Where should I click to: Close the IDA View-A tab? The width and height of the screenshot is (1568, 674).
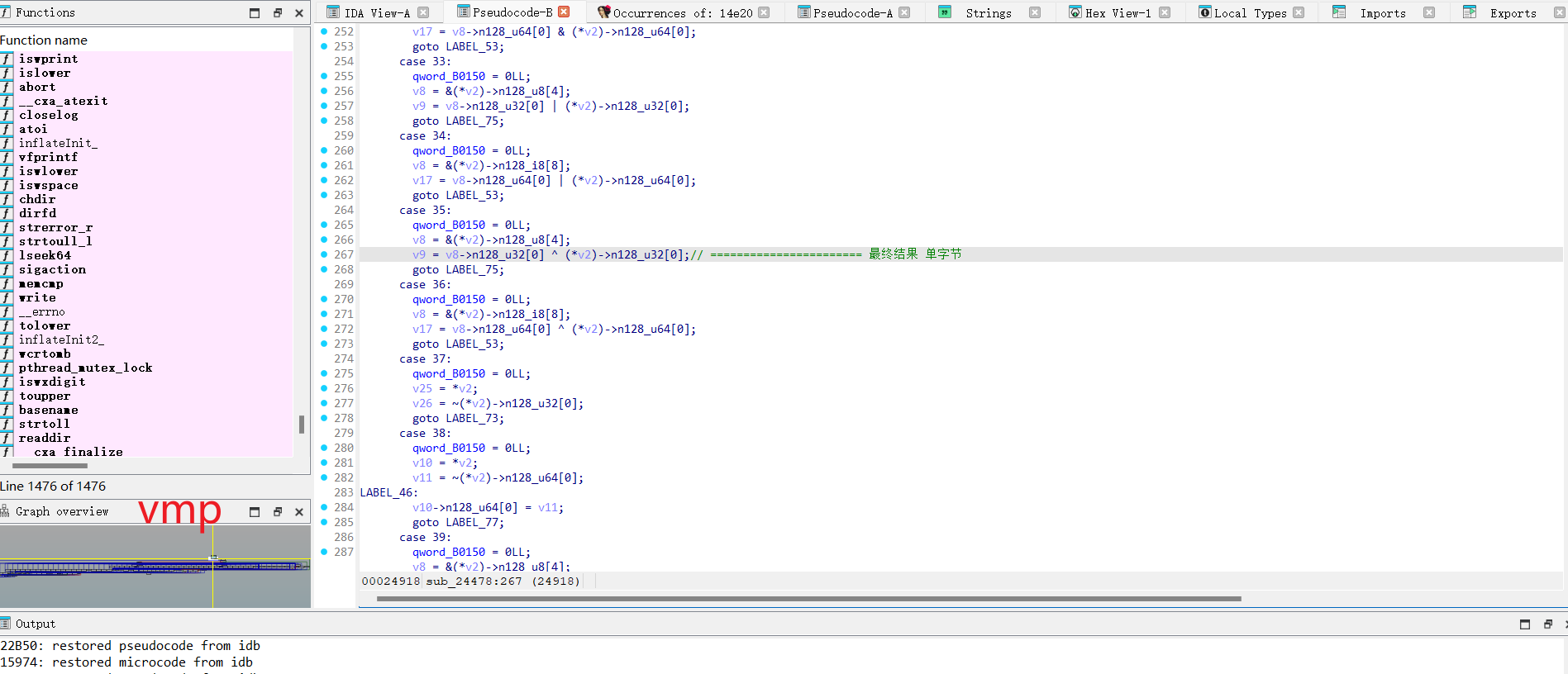coord(423,12)
